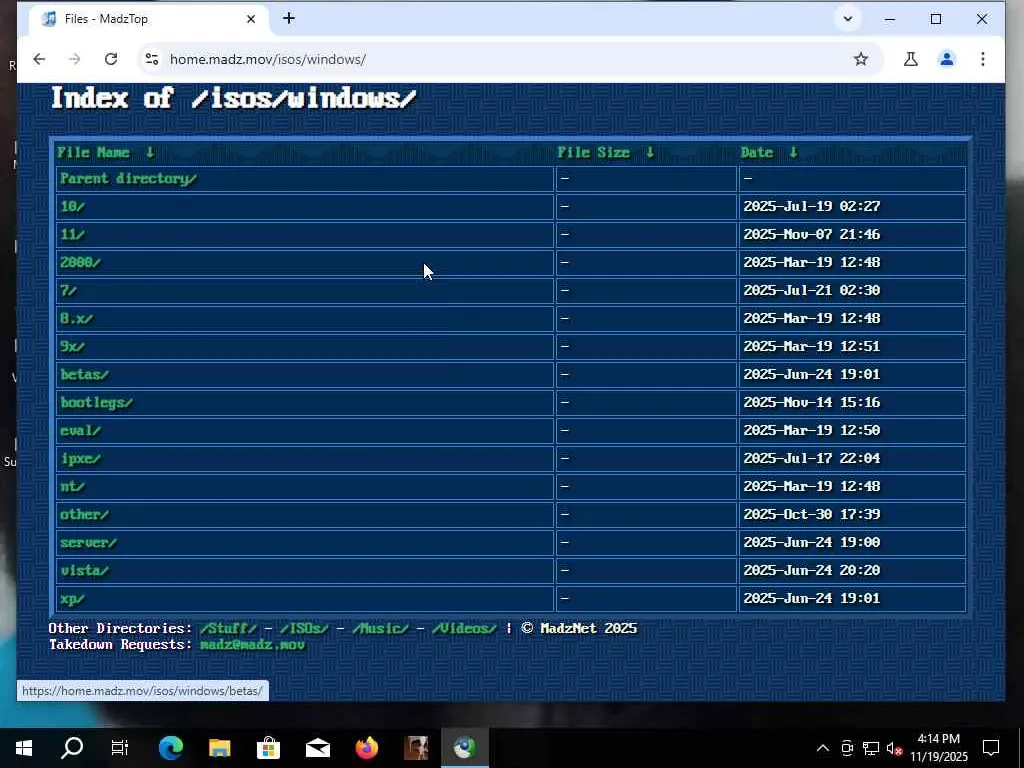This screenshot has height=768, width=1024.
Task: Sort by File Size column arrow
Action: click(x=650, y=152)
